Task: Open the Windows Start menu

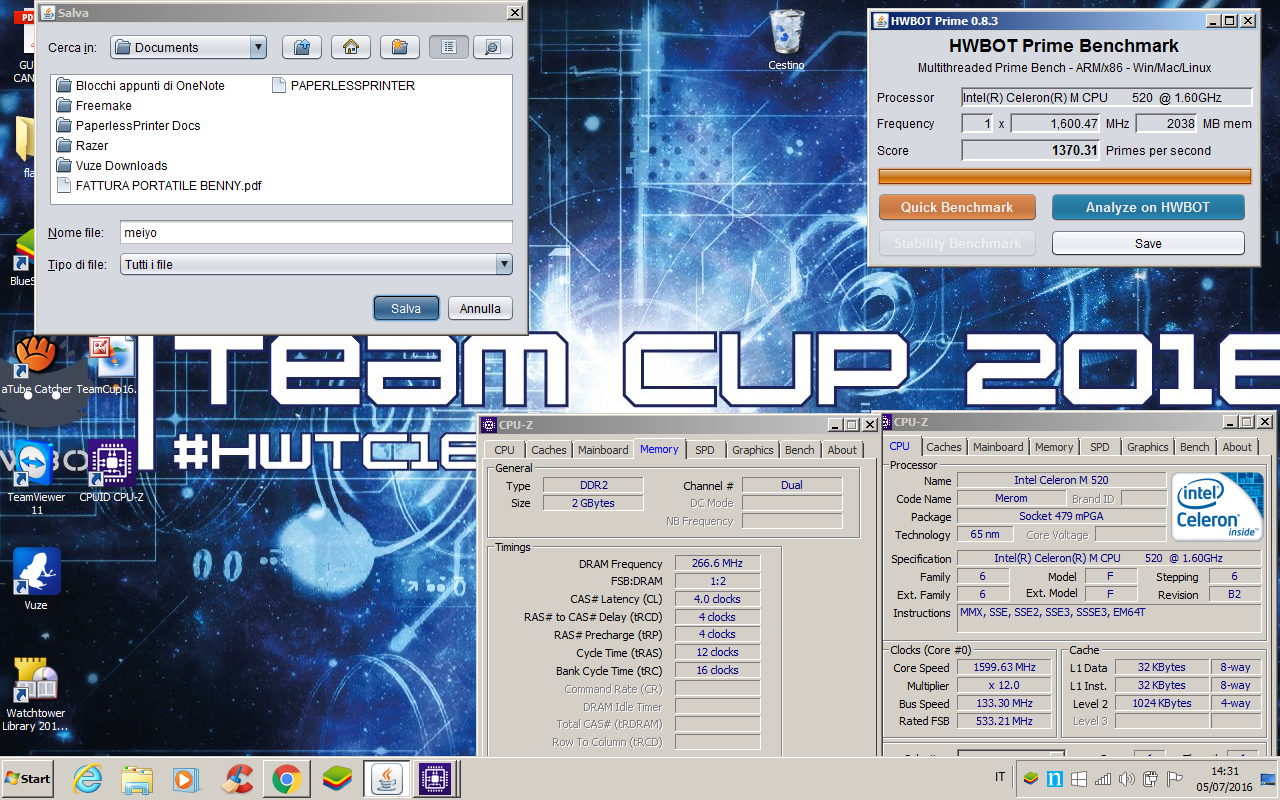Action: point(28,778)
